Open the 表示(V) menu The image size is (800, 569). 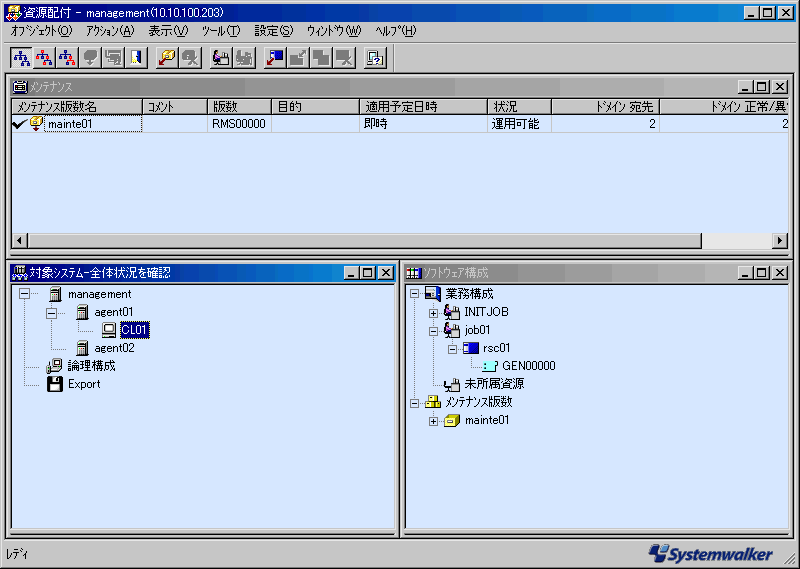168,31
